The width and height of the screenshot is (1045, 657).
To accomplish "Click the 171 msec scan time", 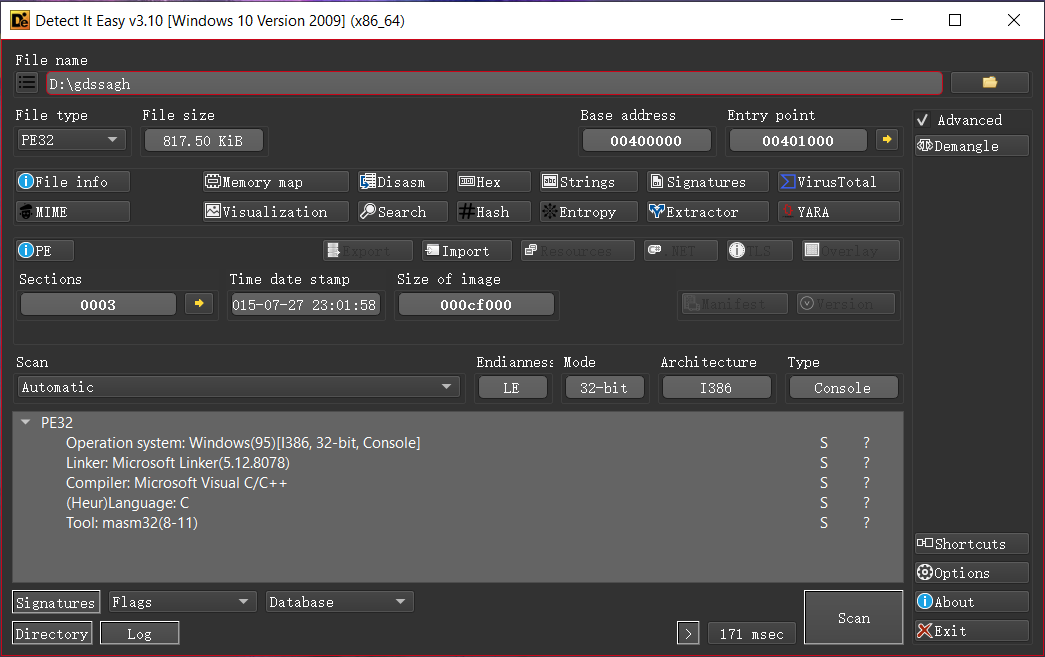I will tap(752, 634).
